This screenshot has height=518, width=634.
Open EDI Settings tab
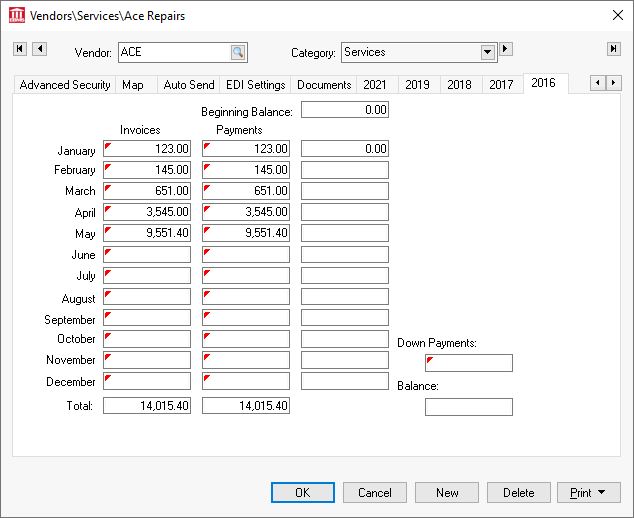point(255,85)
